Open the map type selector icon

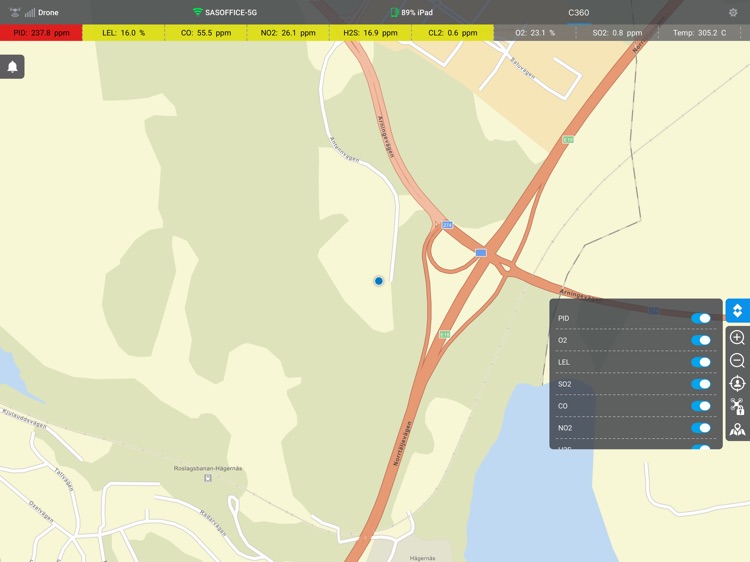(737, 430)
